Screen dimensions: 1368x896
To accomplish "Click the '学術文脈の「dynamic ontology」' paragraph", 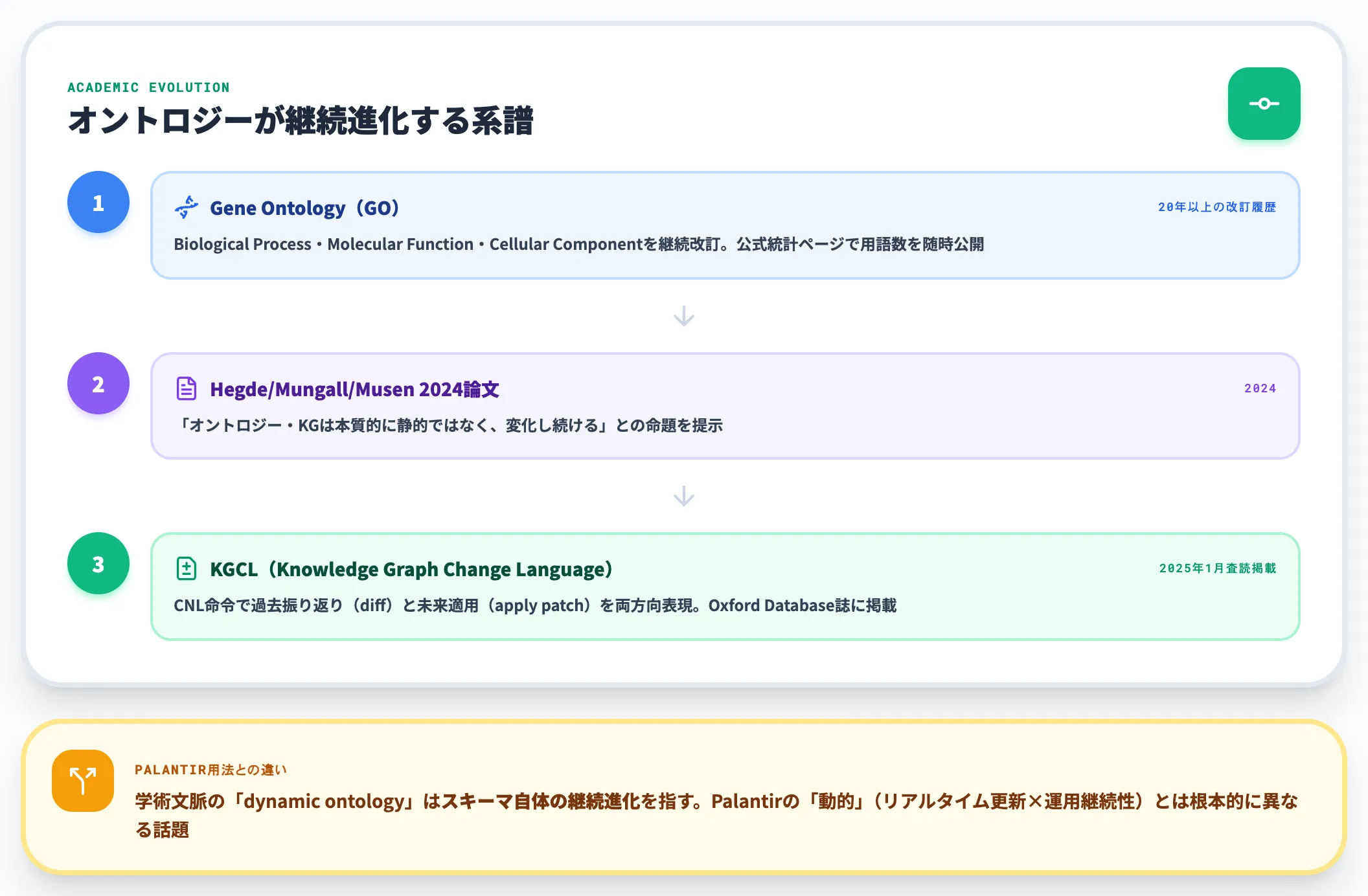I will 716,815.
